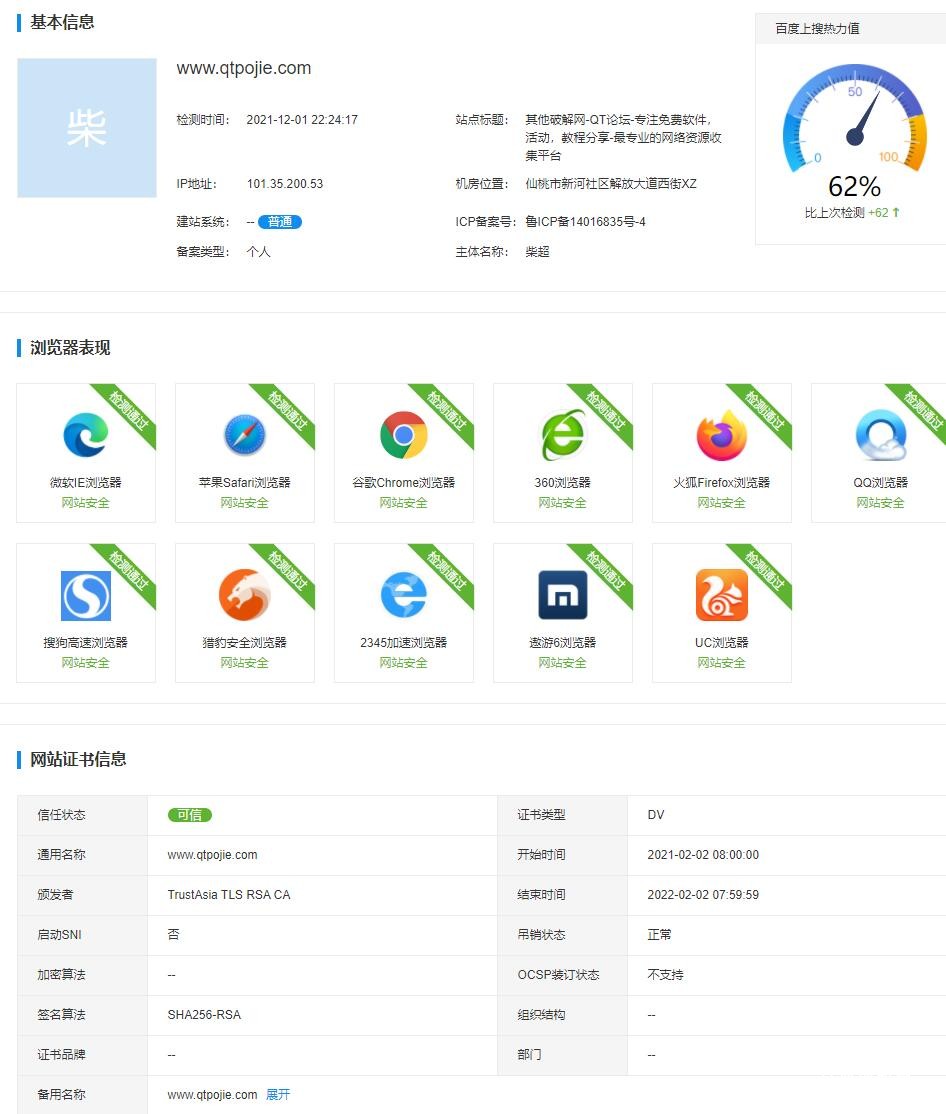Click the 谷歌Chrome浏览器 label

(x=403, y=482)
